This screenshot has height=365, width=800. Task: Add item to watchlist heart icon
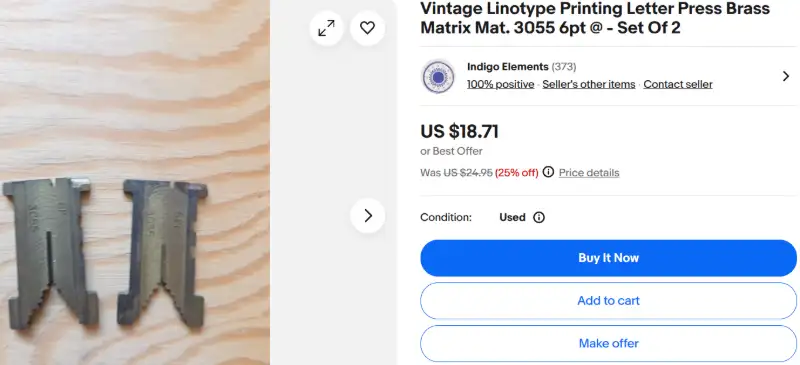point(367,28)
